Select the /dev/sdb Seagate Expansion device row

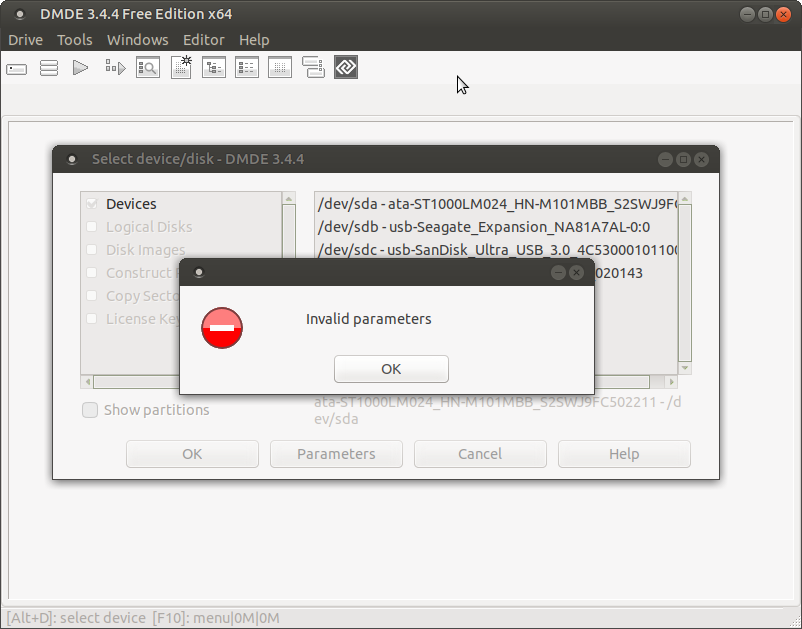[497, 227]
